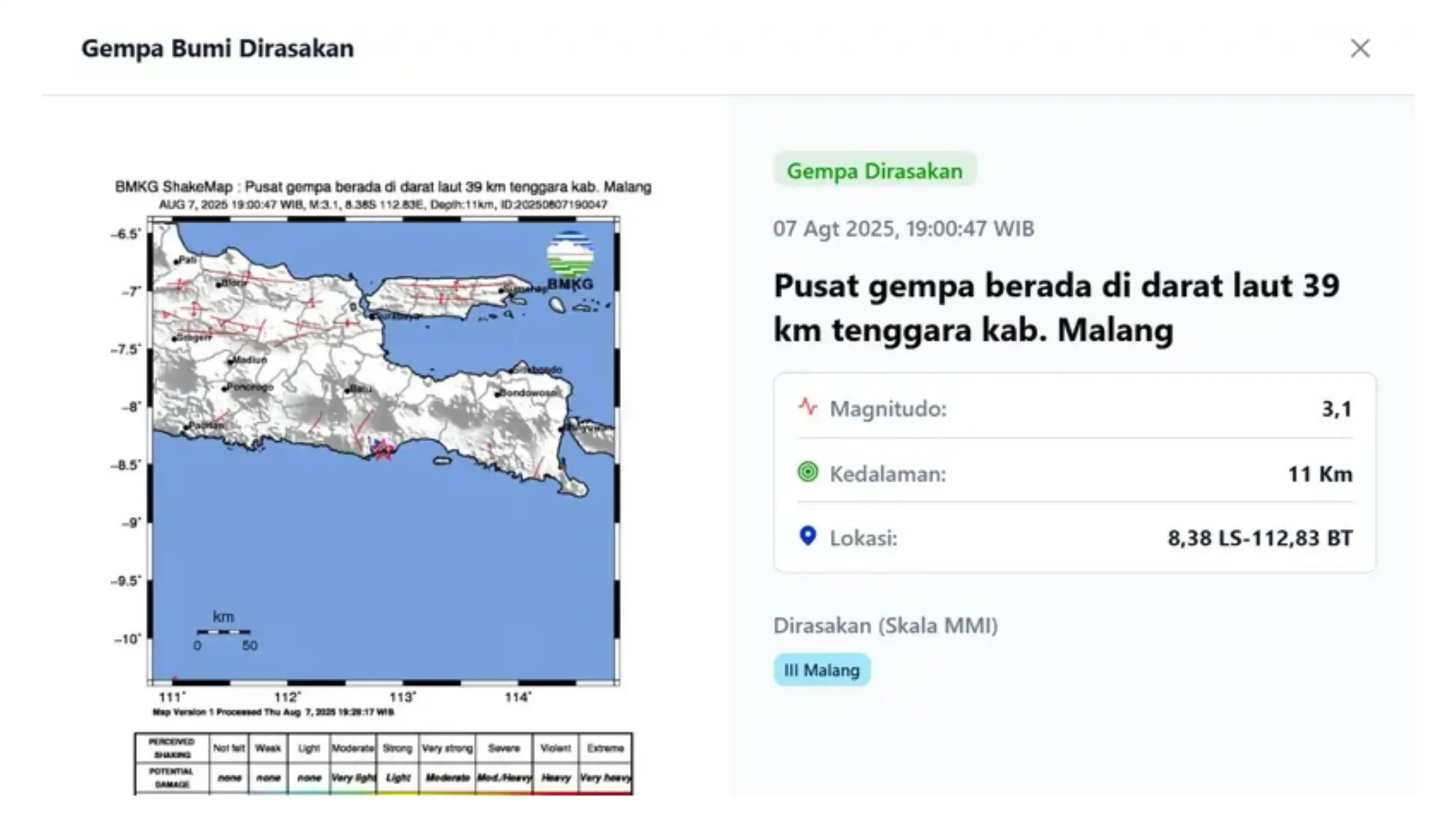Close the Gempa Bumi Dirasakan dialog
Screen dimensions: 1456x819
pyautogui.click(x=1360, y=48)
